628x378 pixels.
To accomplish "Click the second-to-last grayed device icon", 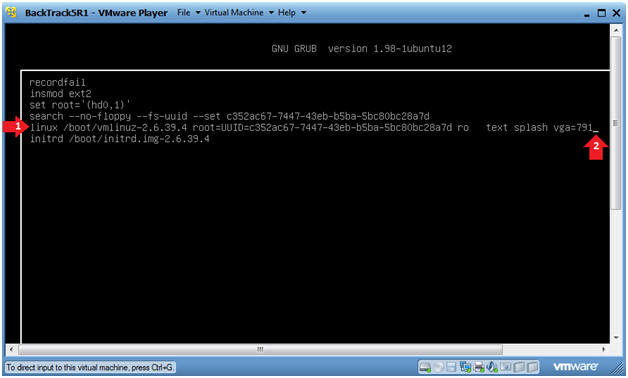I will [519, 366].
